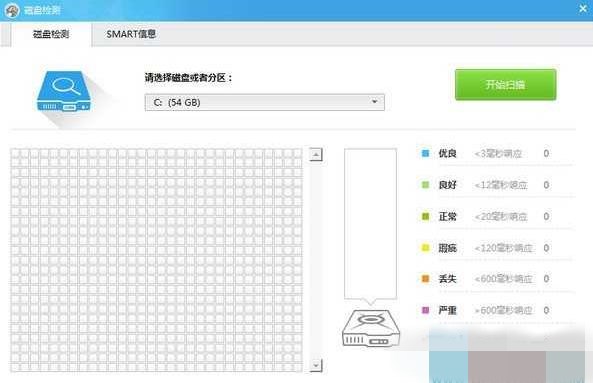Image resolution: width=593 pixels, height=383 pixels.
Task: Click the 请选择磁盘或者分区 label
Action: pyautogui.click(x=188, y=78)
